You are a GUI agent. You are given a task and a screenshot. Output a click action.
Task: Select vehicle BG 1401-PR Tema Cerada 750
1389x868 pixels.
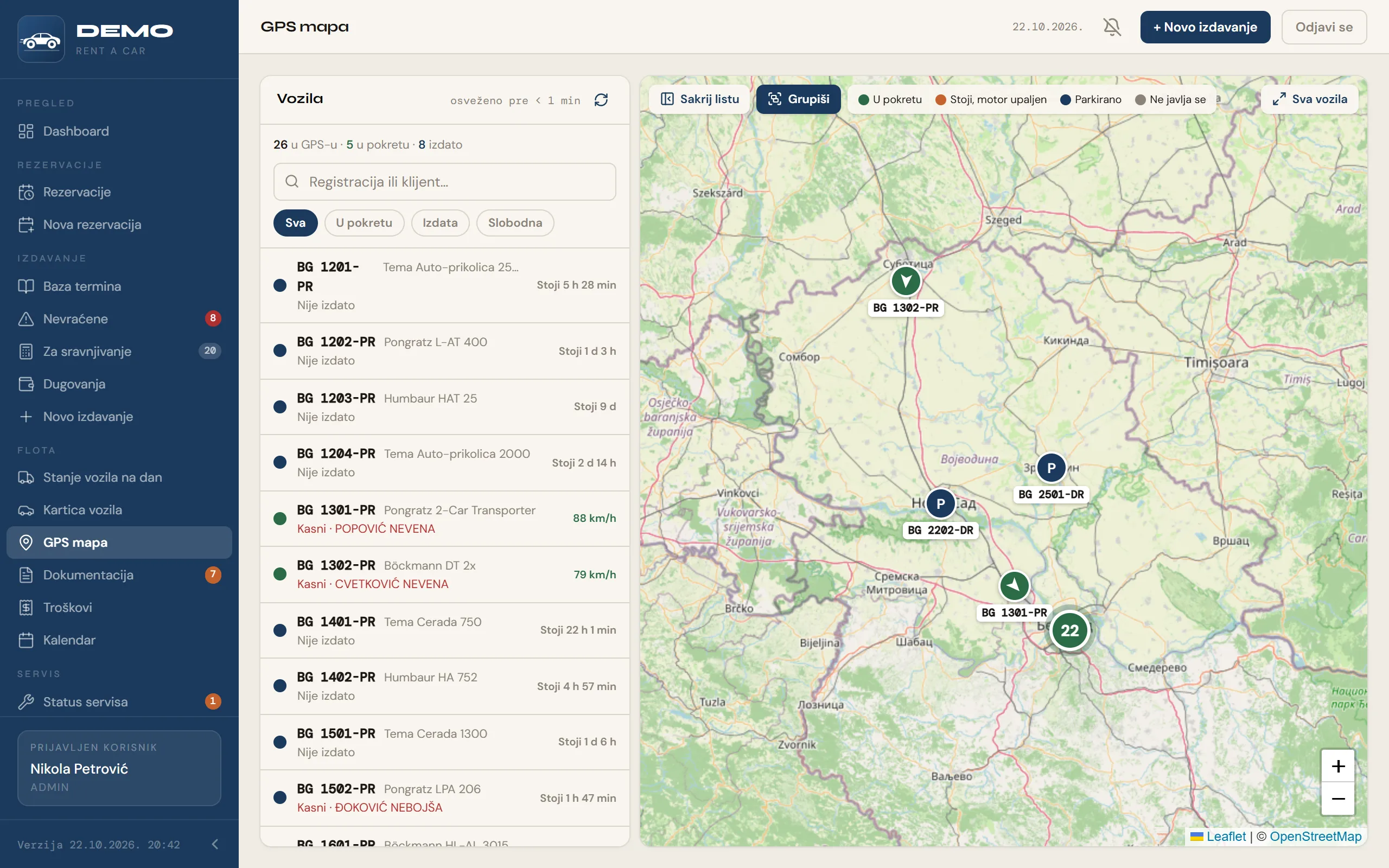coord(445,630)
